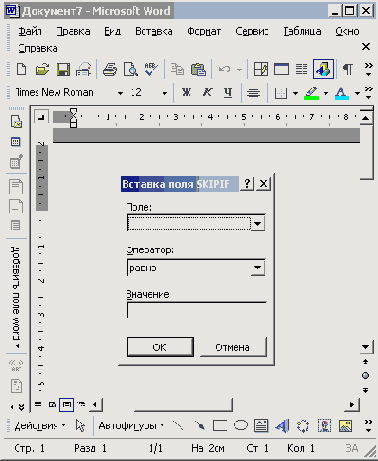Click vertical scrollbar down arrow
Screen dimensions: 378x461
(x=366, y=347)
